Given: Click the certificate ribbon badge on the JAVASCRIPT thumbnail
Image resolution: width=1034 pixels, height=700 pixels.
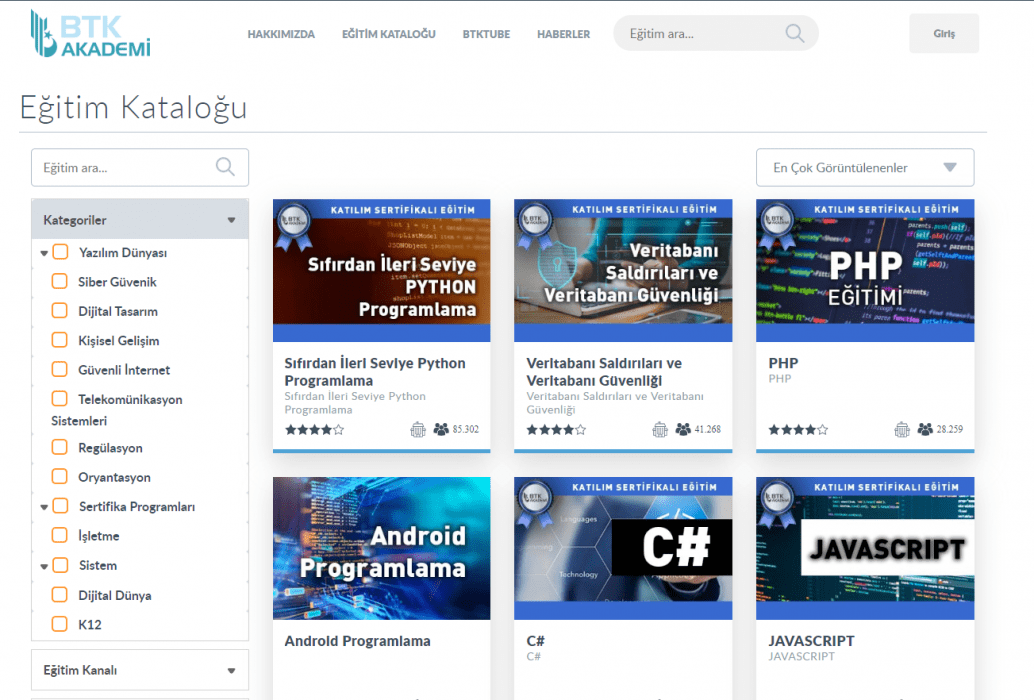Looking at the screenshot, I should [x=776, y=504].
